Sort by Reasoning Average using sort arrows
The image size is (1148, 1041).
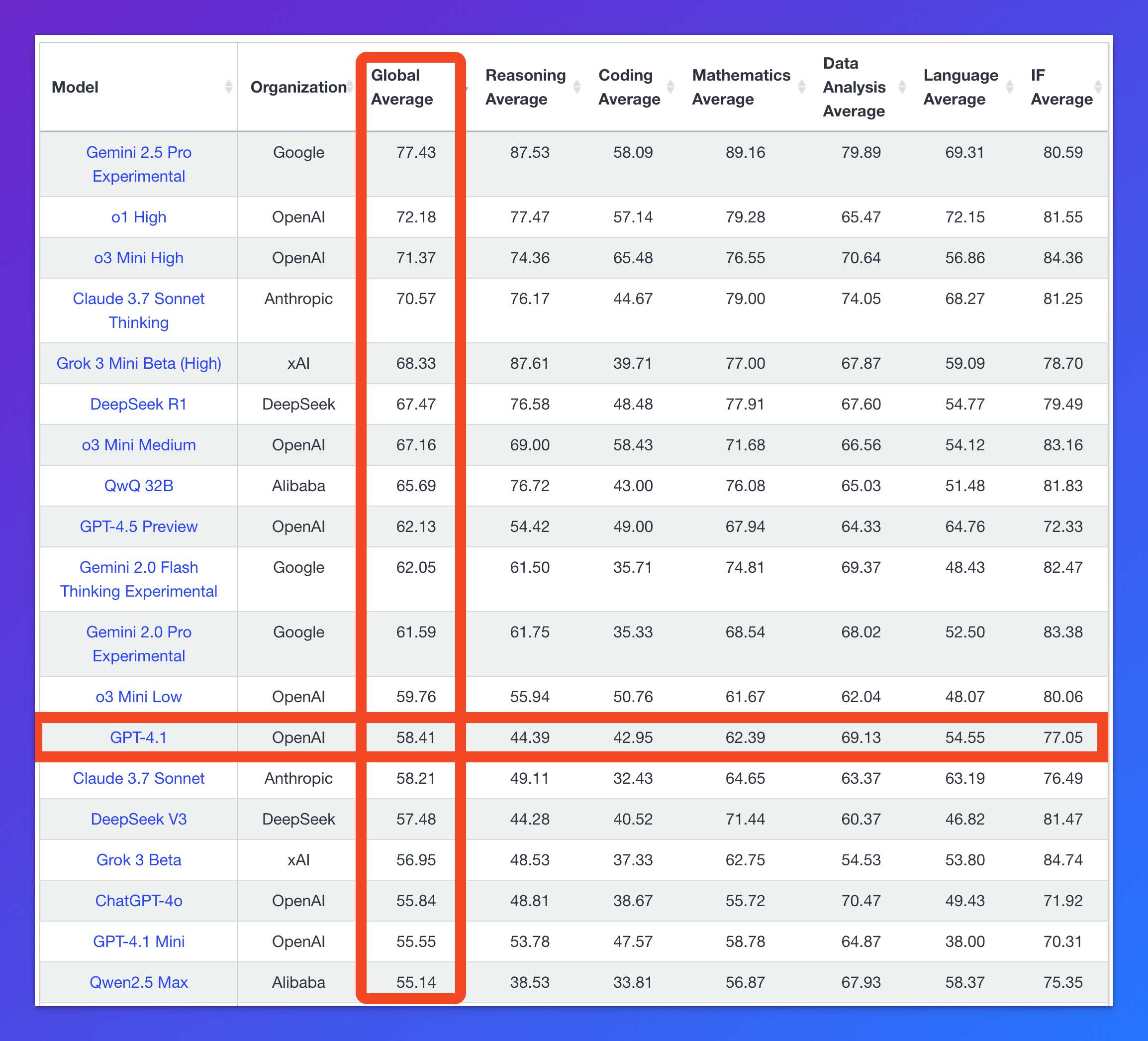pos(576,87)
